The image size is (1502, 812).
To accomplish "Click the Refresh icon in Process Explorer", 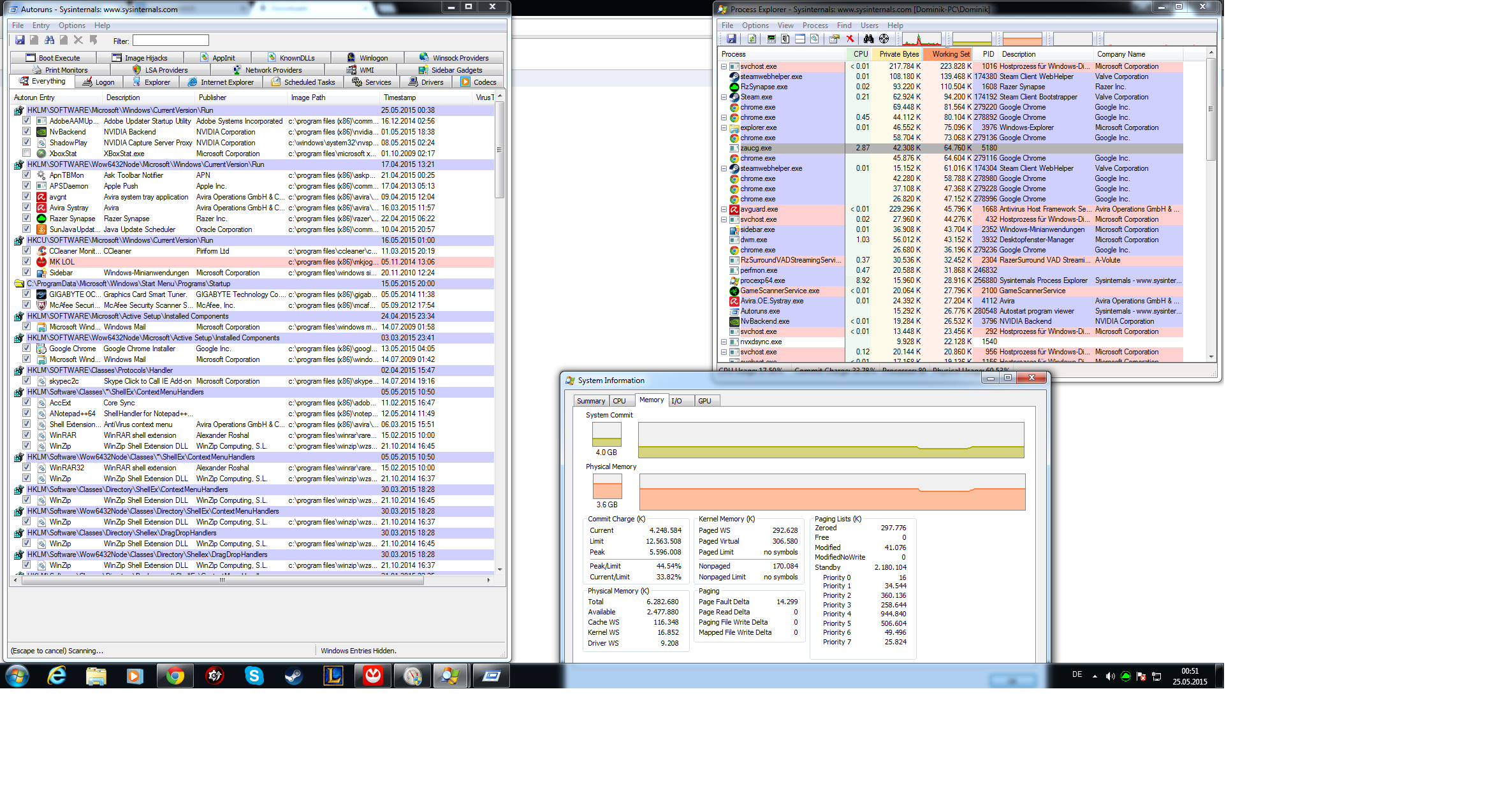I will [752, 39].
